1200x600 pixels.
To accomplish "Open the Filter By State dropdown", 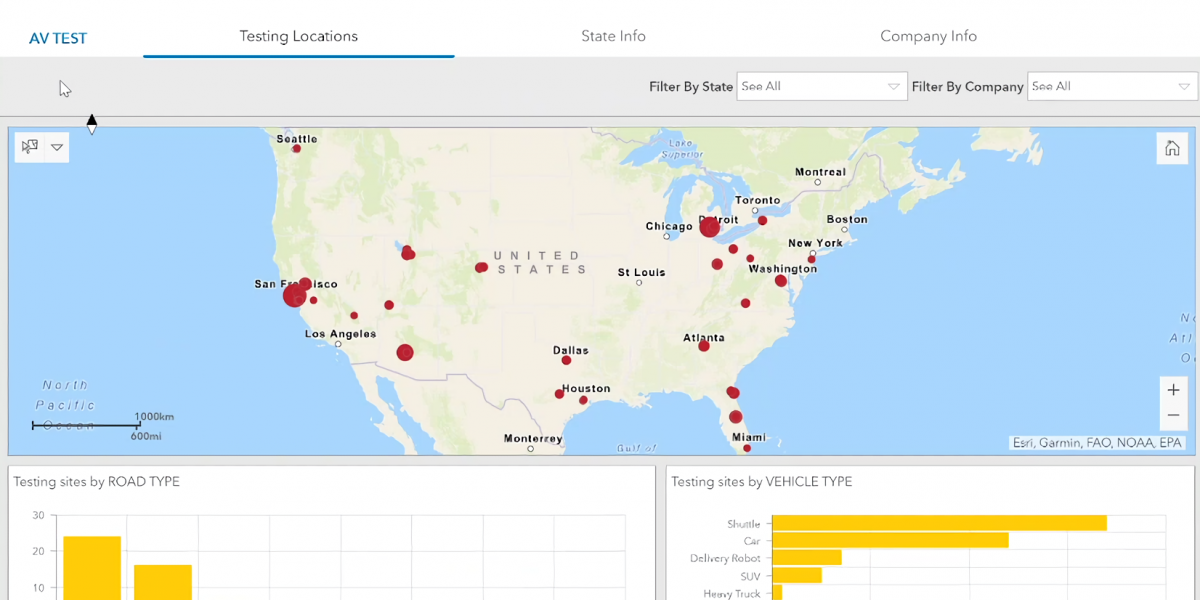I will [x=821, y=87].
